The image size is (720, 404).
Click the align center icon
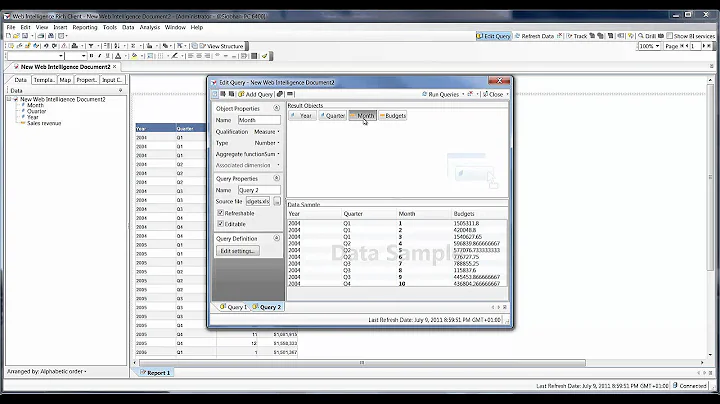click(x=199, y=56)
